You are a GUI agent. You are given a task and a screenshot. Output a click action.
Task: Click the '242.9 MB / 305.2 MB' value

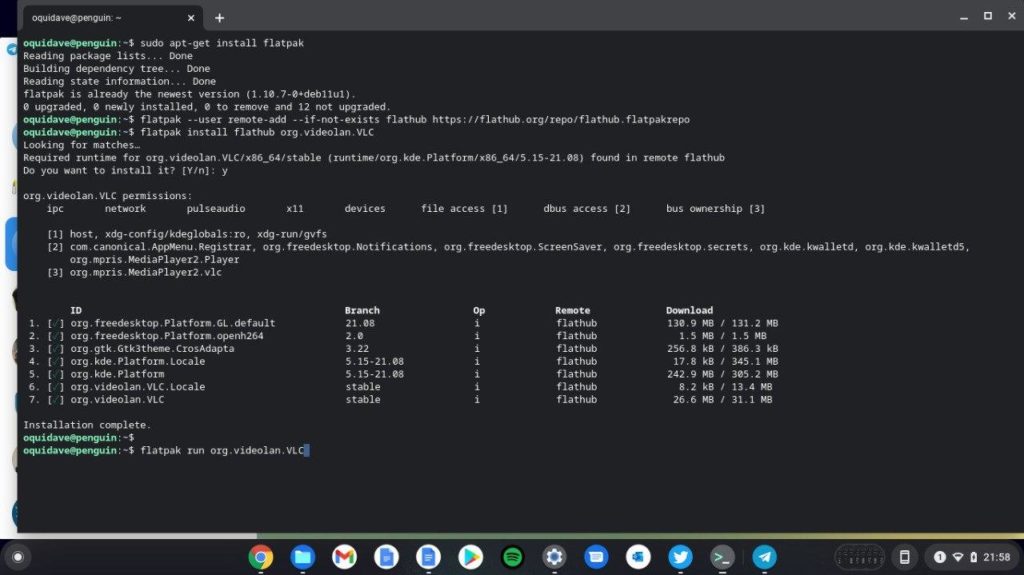722,374
